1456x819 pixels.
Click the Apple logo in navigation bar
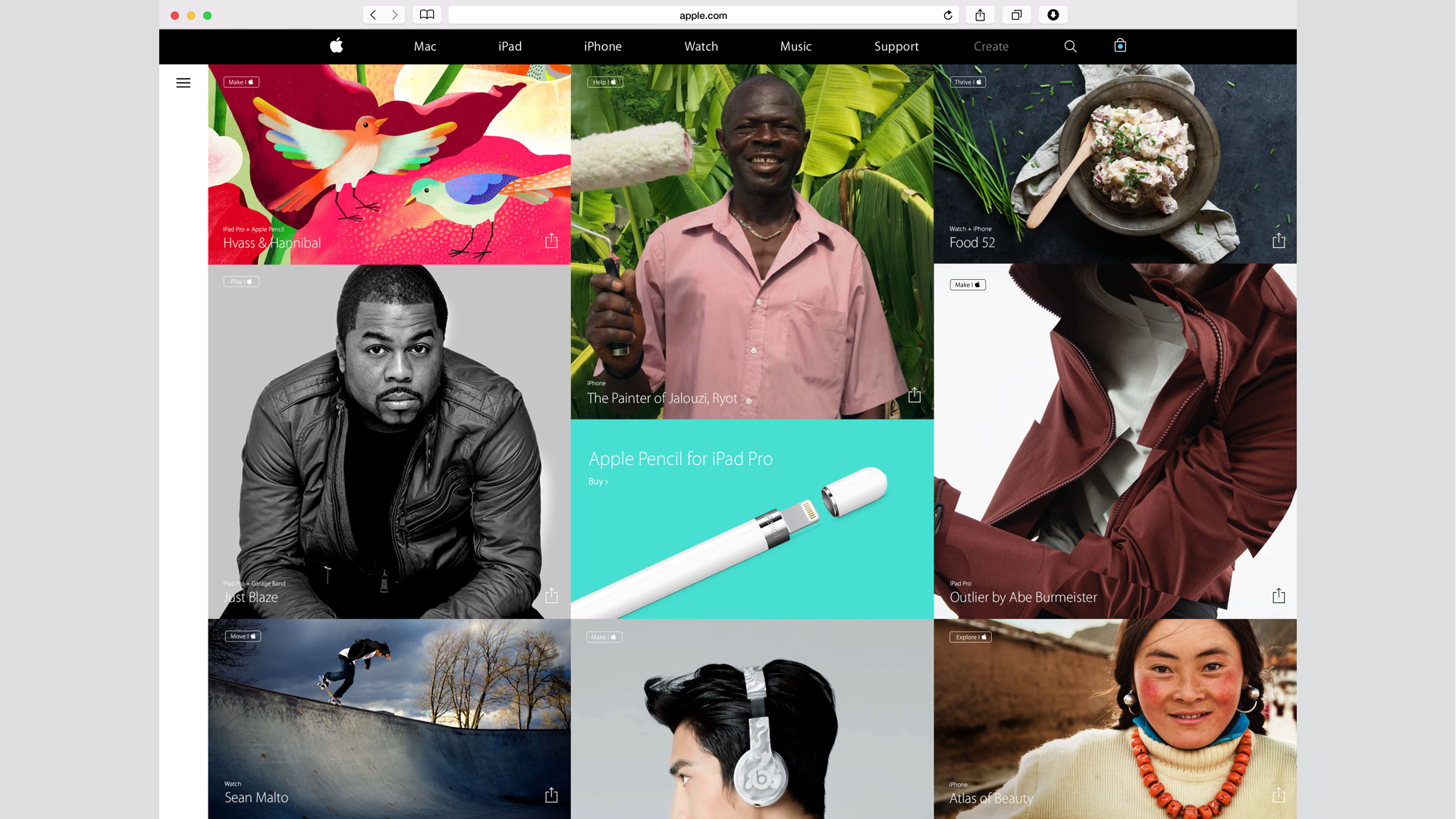click(337, 45)
